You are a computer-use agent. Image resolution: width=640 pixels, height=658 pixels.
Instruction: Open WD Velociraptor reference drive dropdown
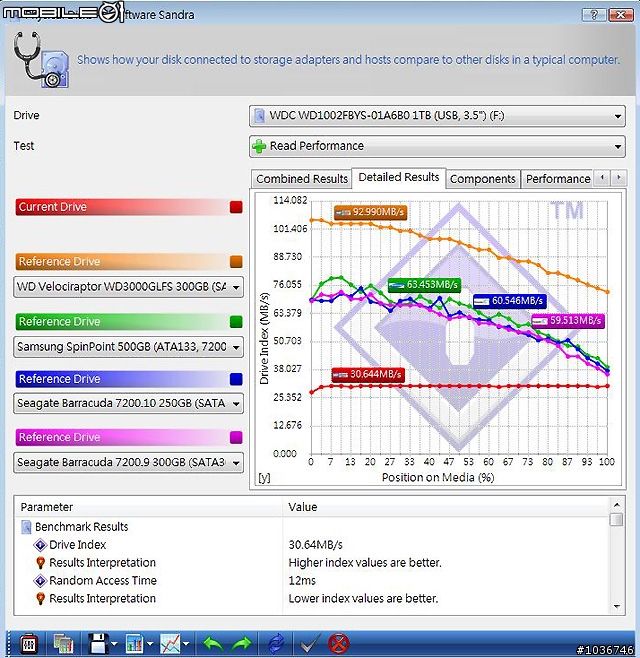point(128,287)
